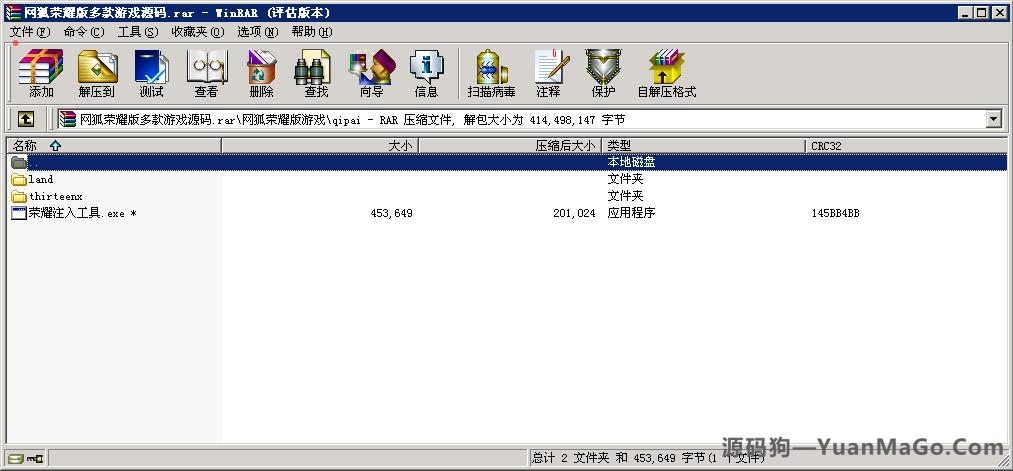Click the packed size 201,024 cell
This screenshot has width=1013, height=471.
tap(574, 213)
